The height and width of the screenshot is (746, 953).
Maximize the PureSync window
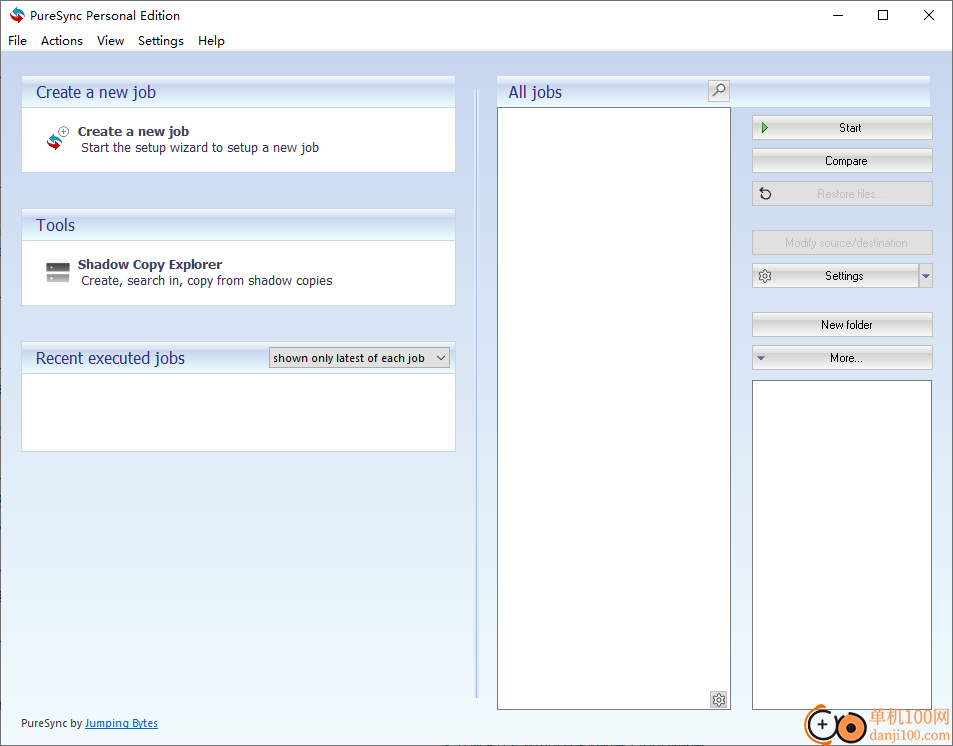click(883, 15)
